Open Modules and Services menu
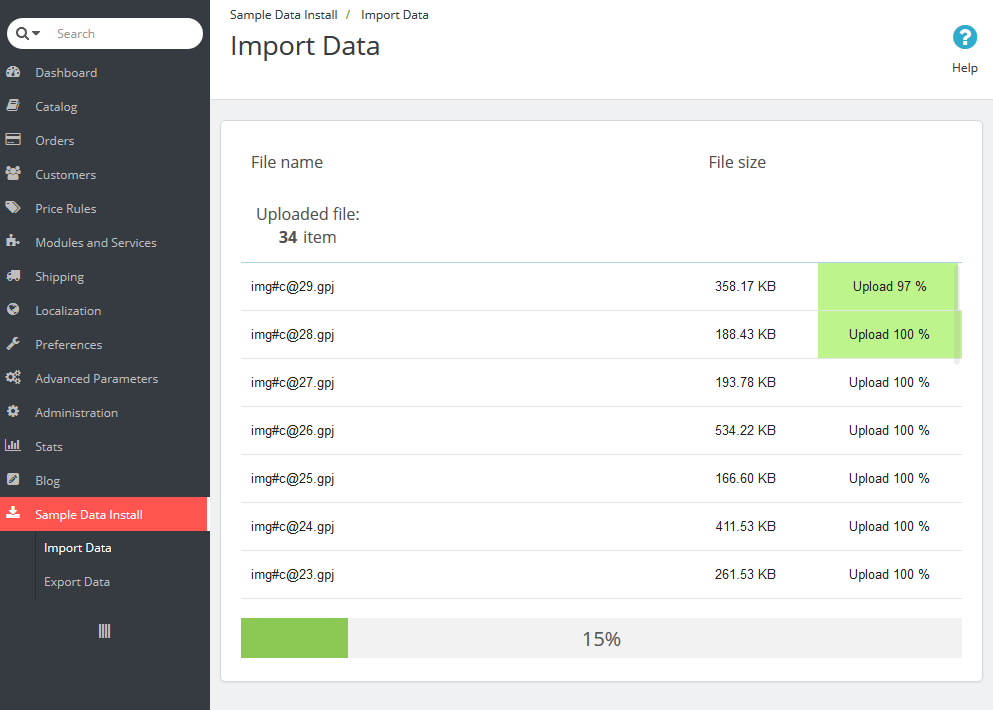The width and height of the screenshot is (993, 710). [x=95, y=243]
